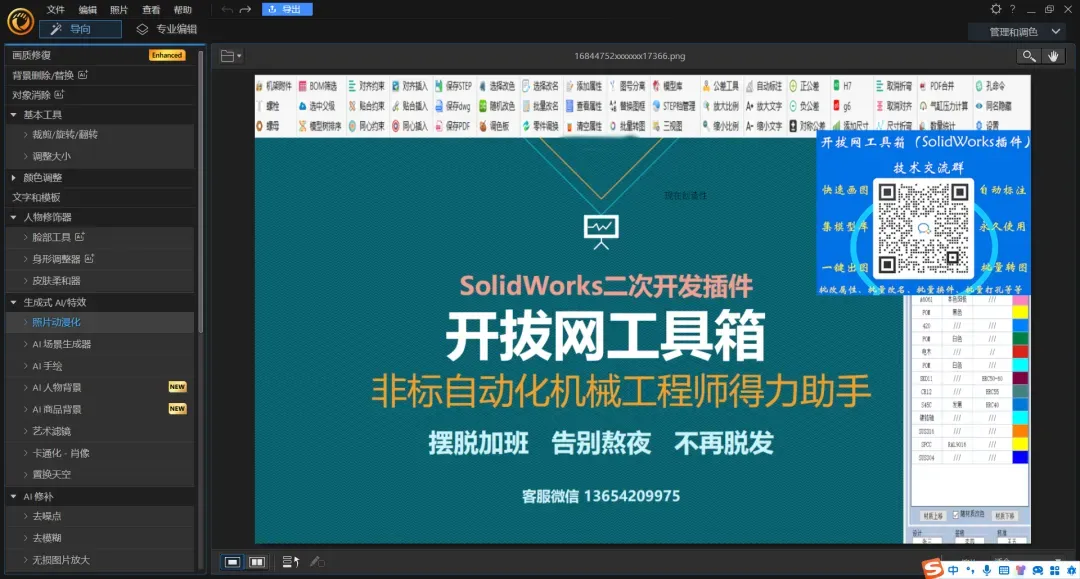Open the help question mark icon

1012,9
